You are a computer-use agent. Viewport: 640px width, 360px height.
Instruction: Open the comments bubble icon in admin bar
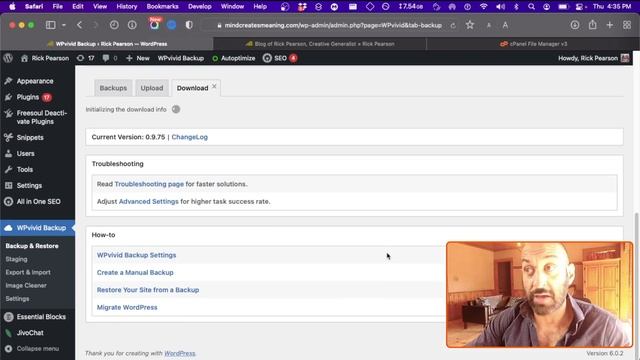(x=110, y=58)
